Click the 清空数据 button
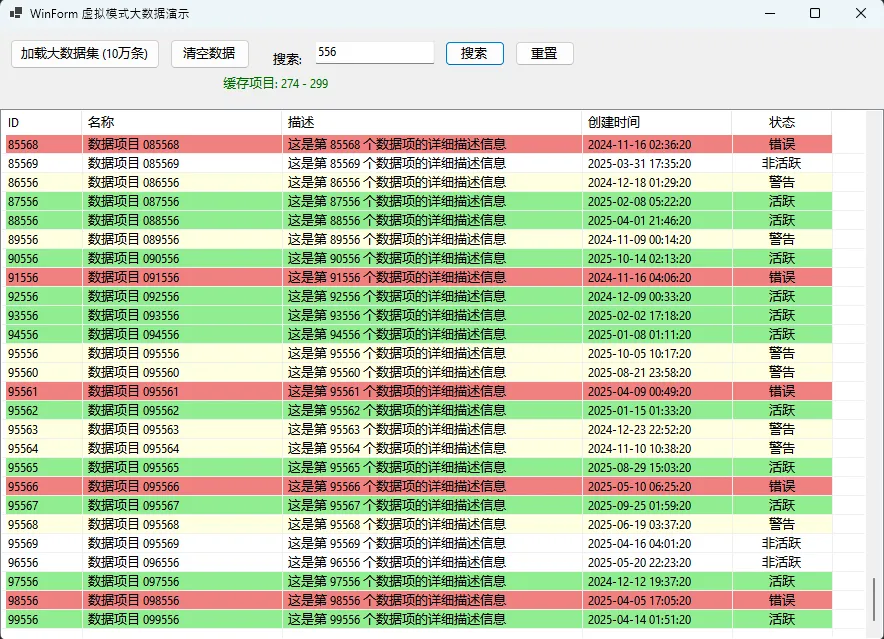The image size is (884, 639). (x=210, y=54)
